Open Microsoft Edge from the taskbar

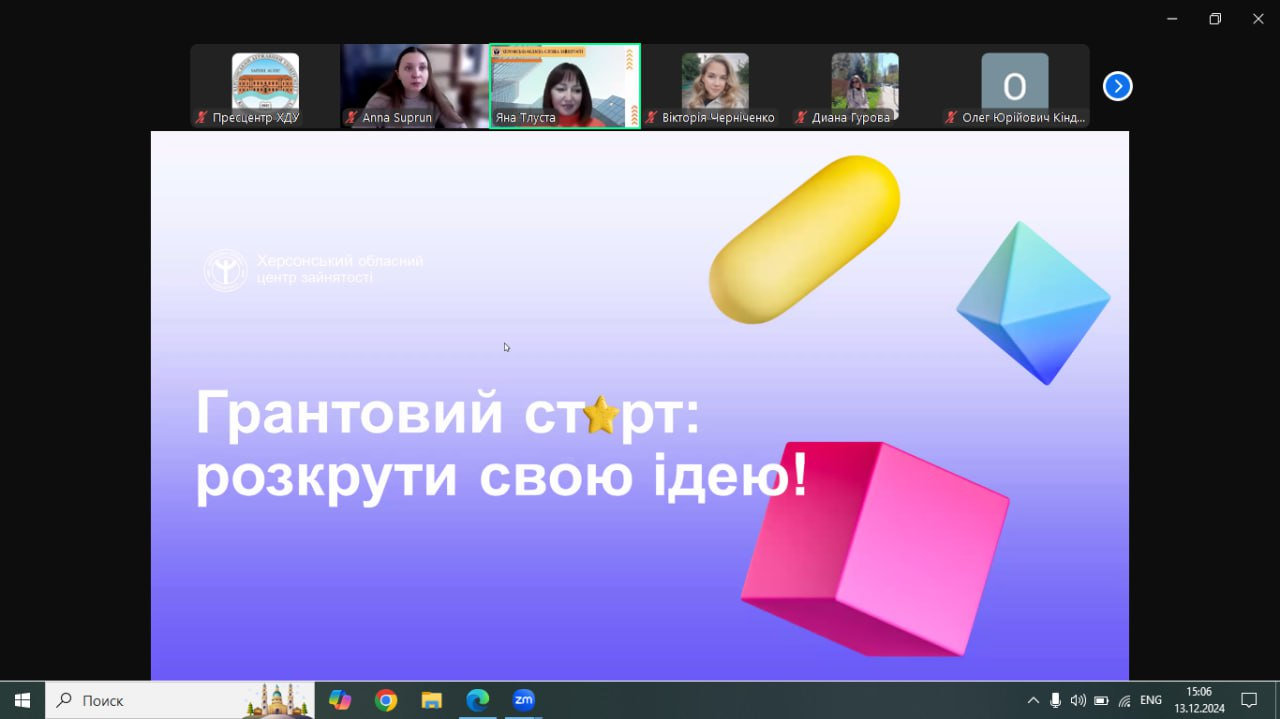[x=478, y=700]
